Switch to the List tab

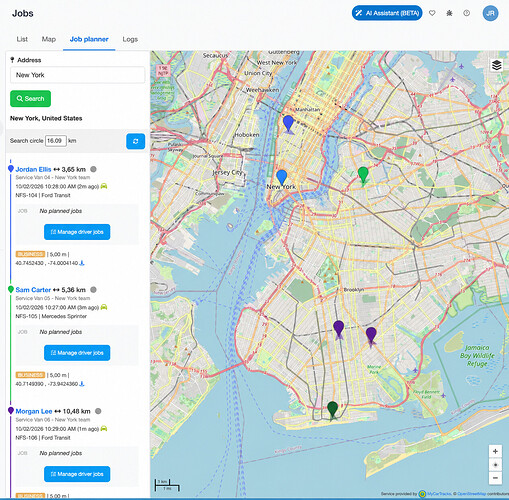[22, 39]
